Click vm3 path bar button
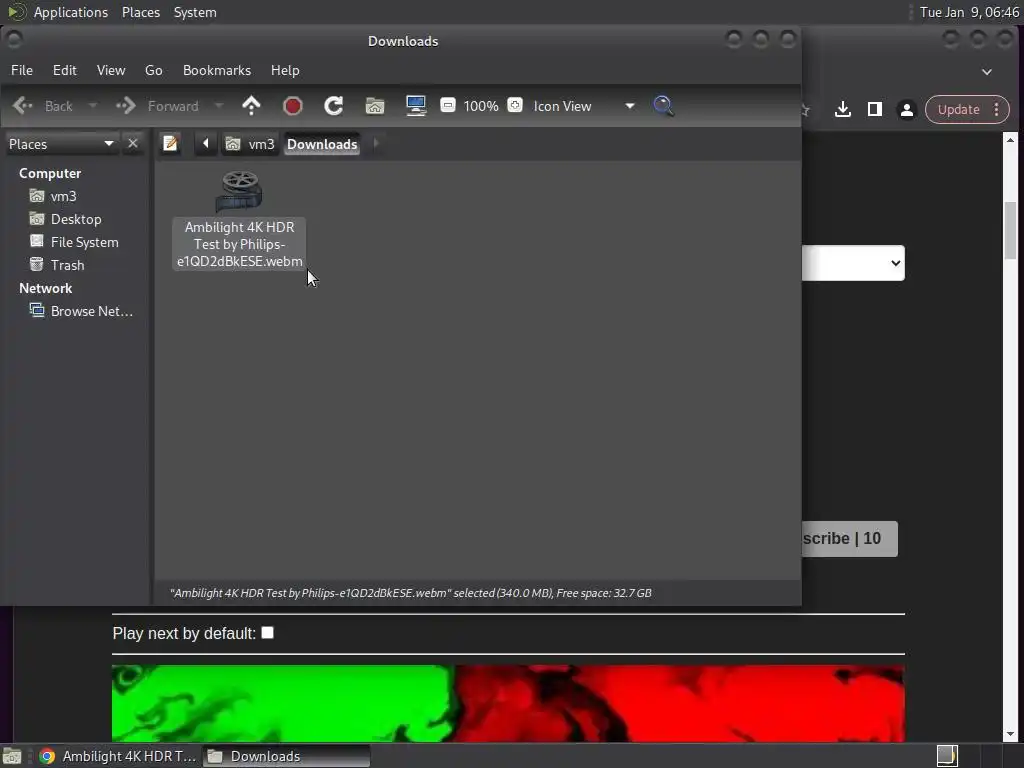 pos(250,144)
